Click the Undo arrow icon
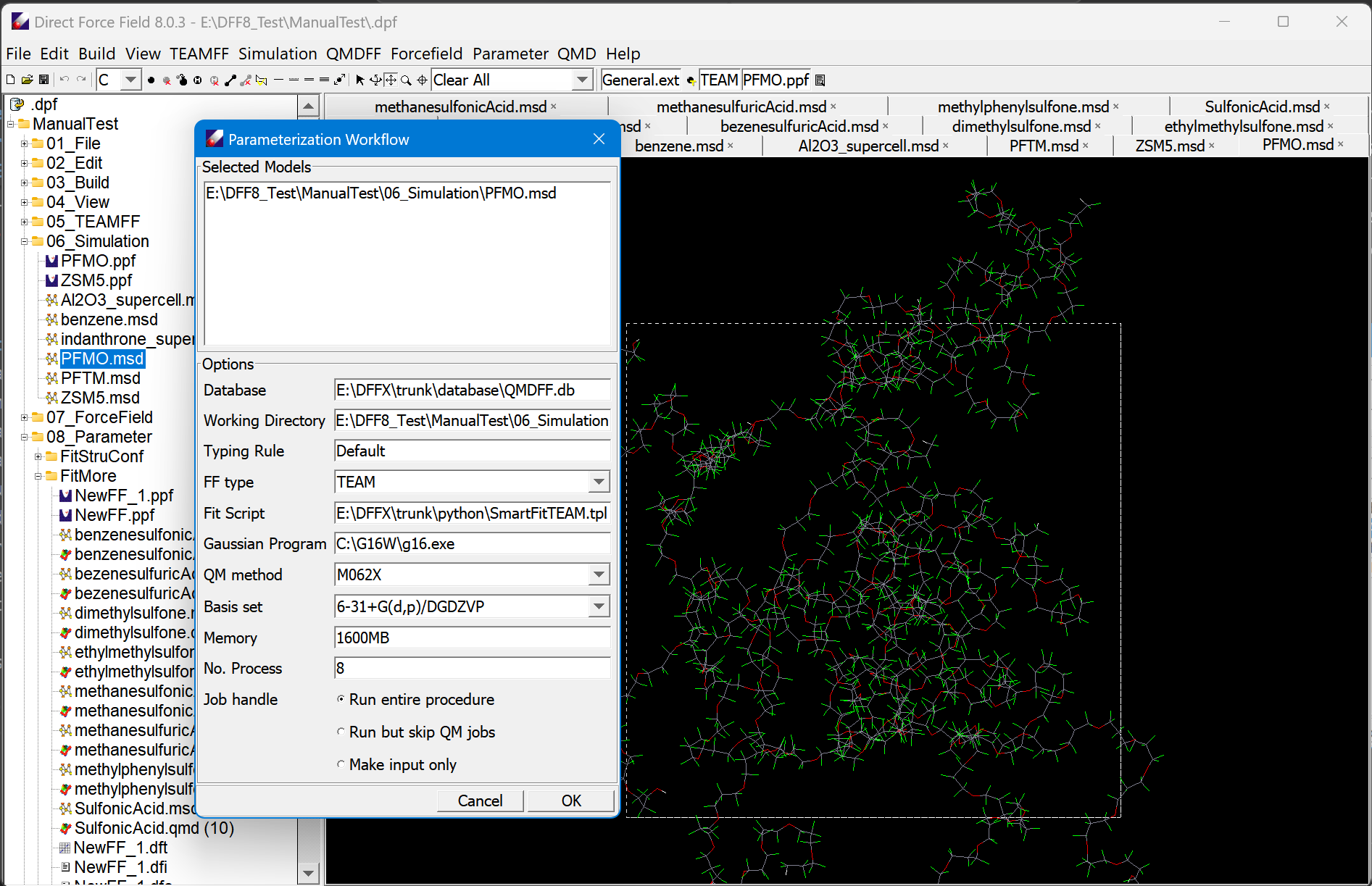This screenshot has height=886, width=1372. pos(64,80)
